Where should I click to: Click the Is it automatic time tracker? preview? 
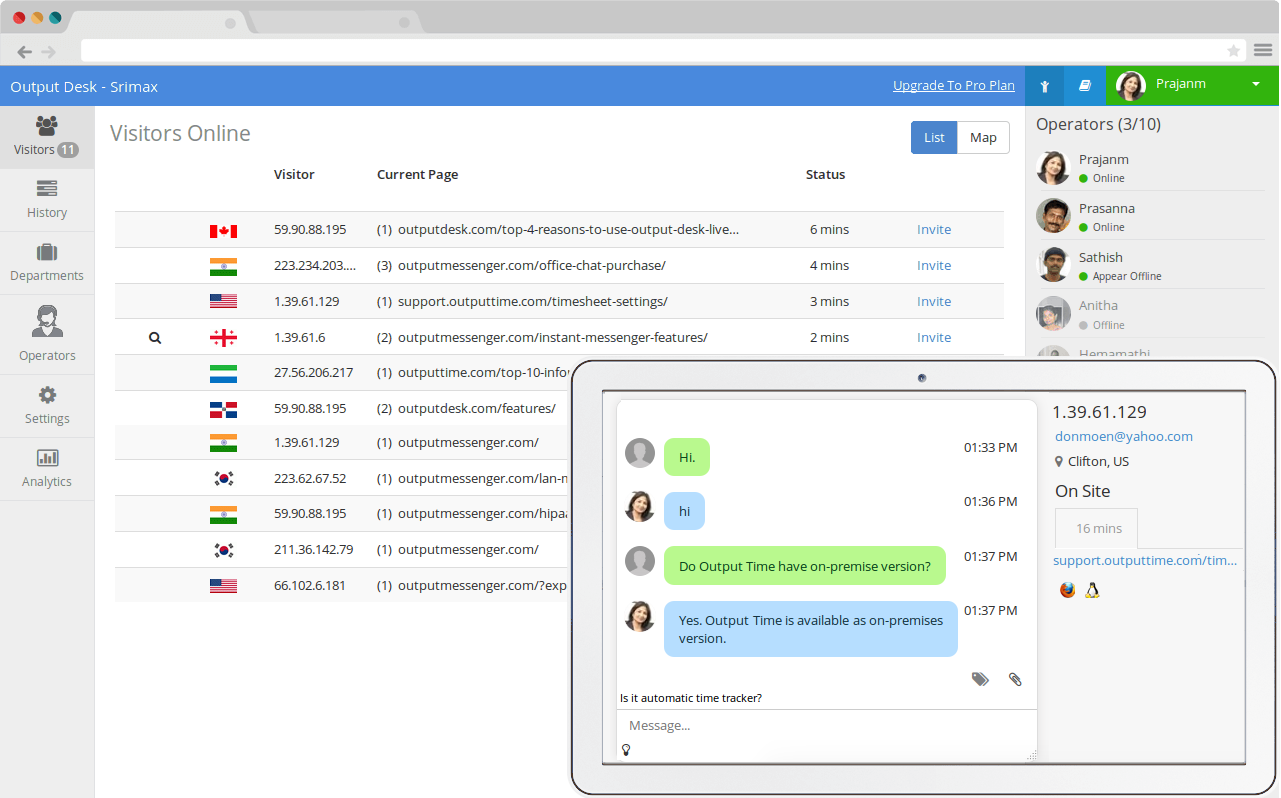click(x=690, y=698)
